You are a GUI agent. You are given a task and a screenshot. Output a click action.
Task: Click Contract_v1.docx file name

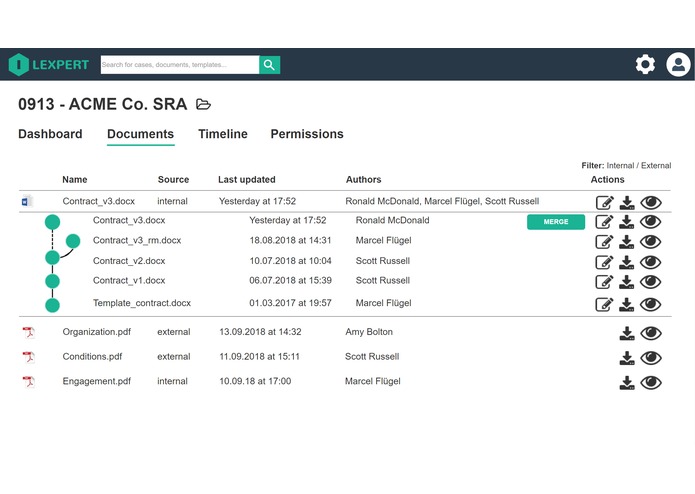click(x=129, y=280)
